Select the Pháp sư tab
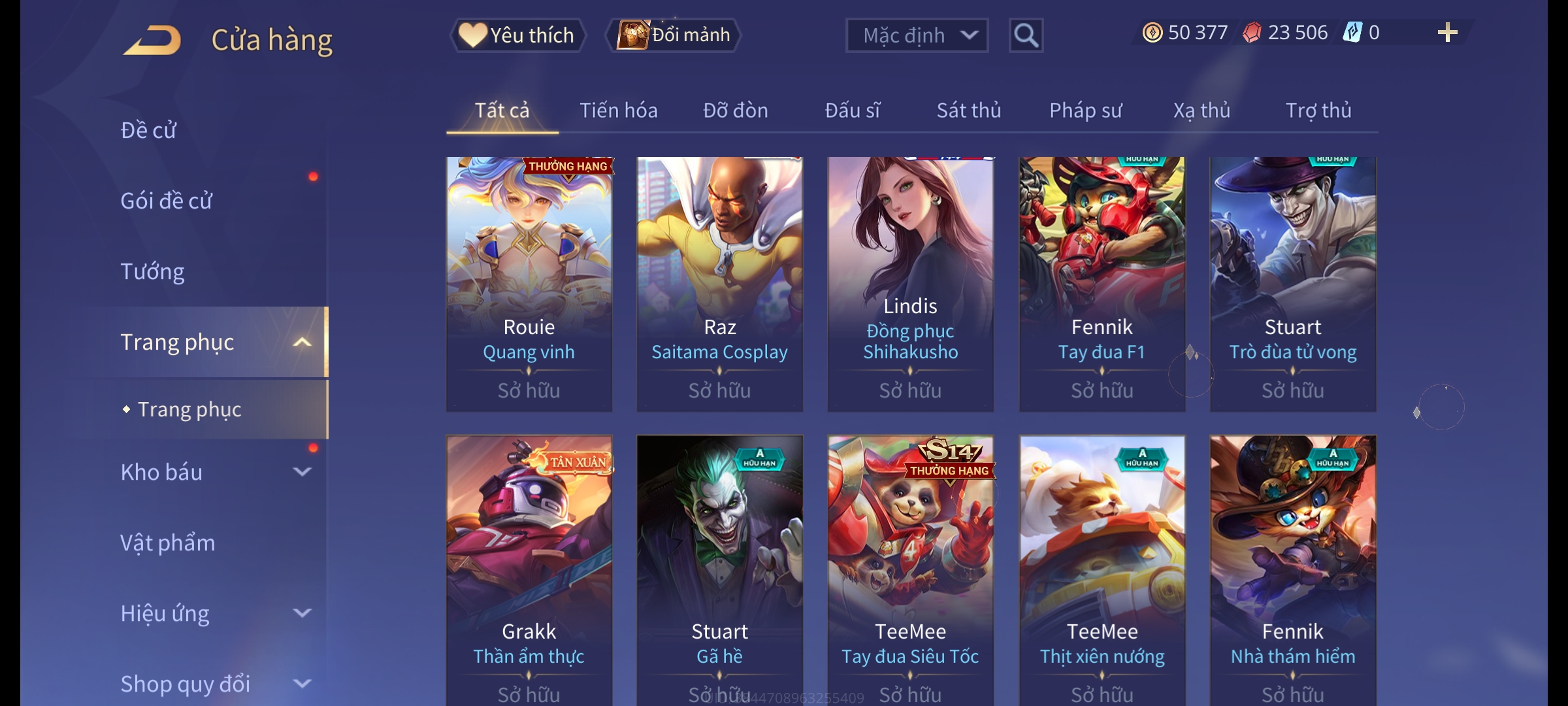This screenshot has height=706, width=1568. 1086,110
